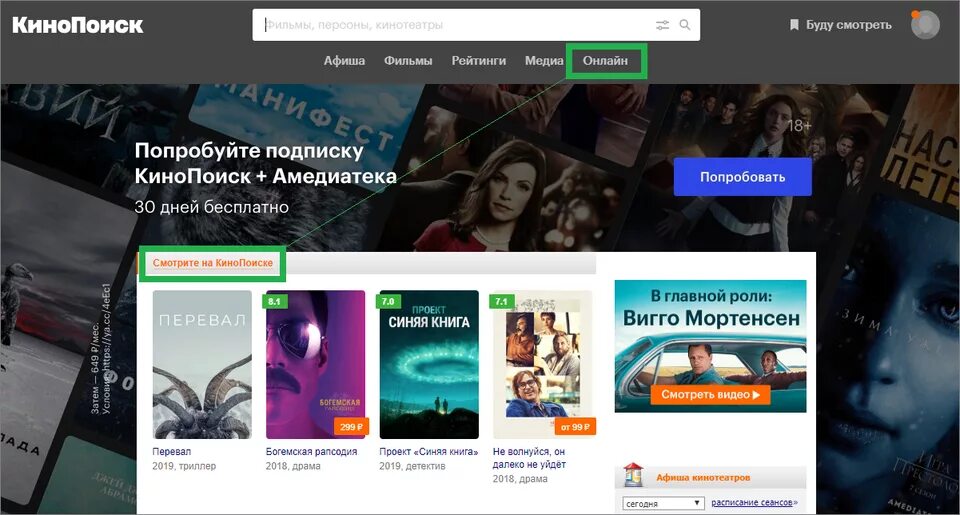Click the Смотреть видео orange button
The width and height of the screenshot is (960, 515).
coord(710,395)
